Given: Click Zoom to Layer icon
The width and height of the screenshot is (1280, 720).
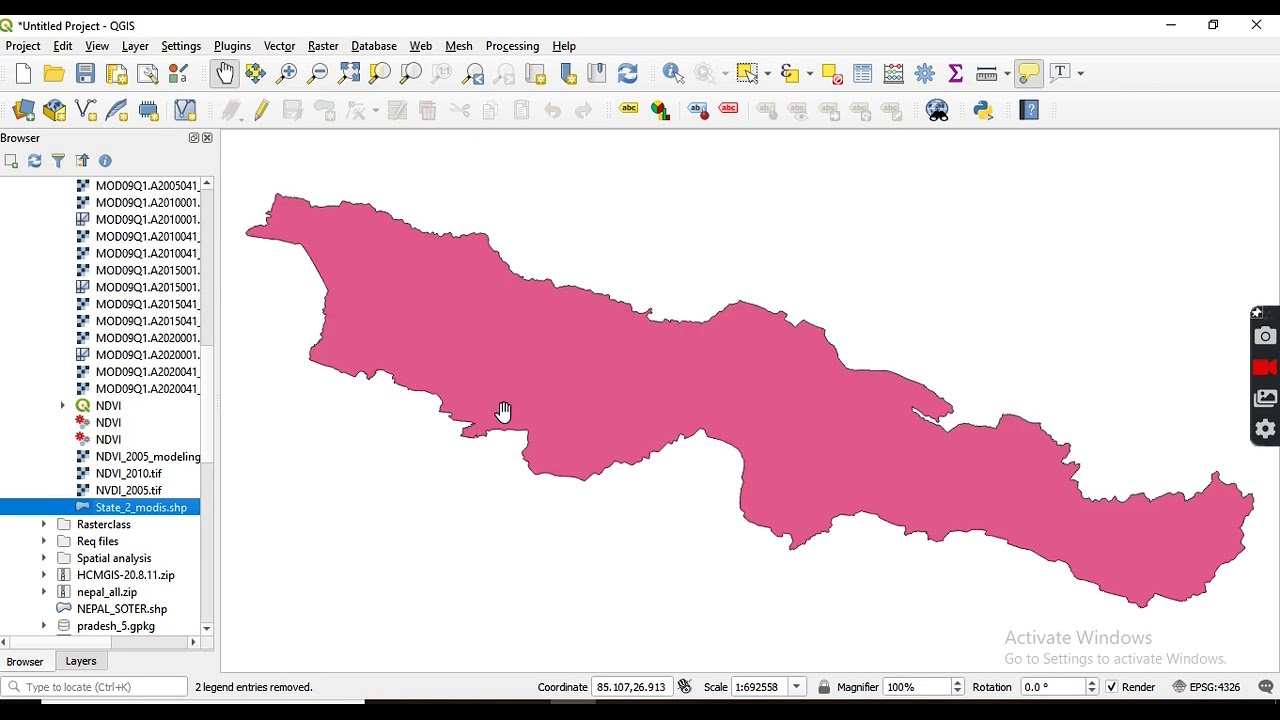Looking at the screenshot, I should tap(410, 73).
